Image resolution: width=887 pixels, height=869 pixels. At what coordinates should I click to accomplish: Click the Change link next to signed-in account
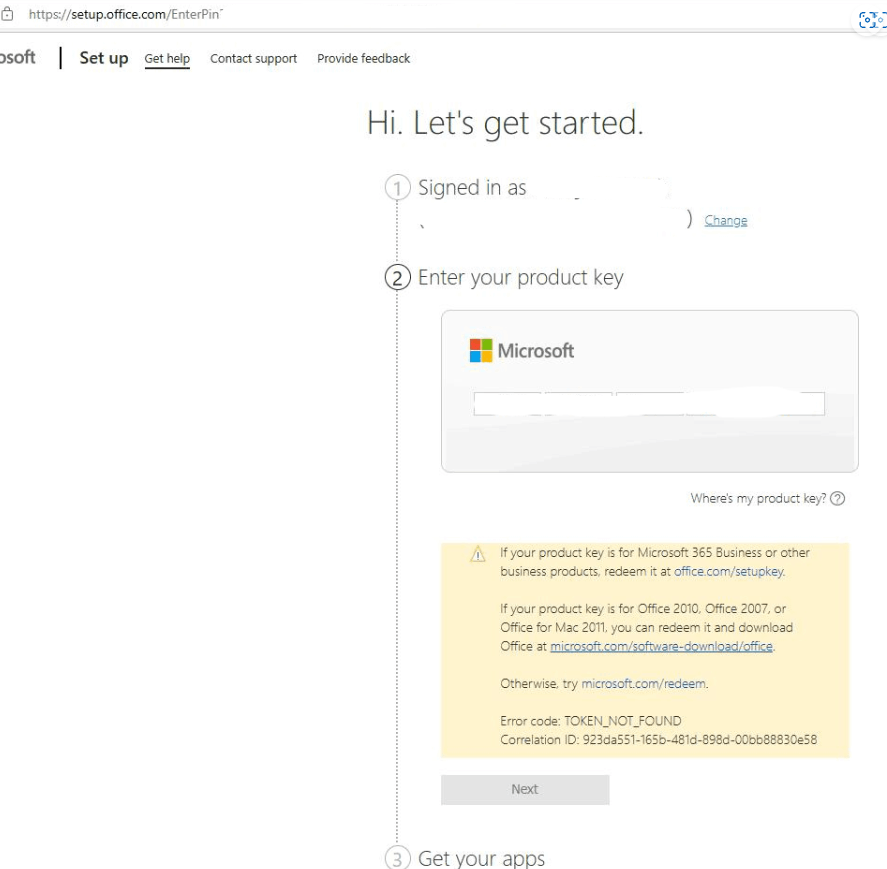(726, 220)
